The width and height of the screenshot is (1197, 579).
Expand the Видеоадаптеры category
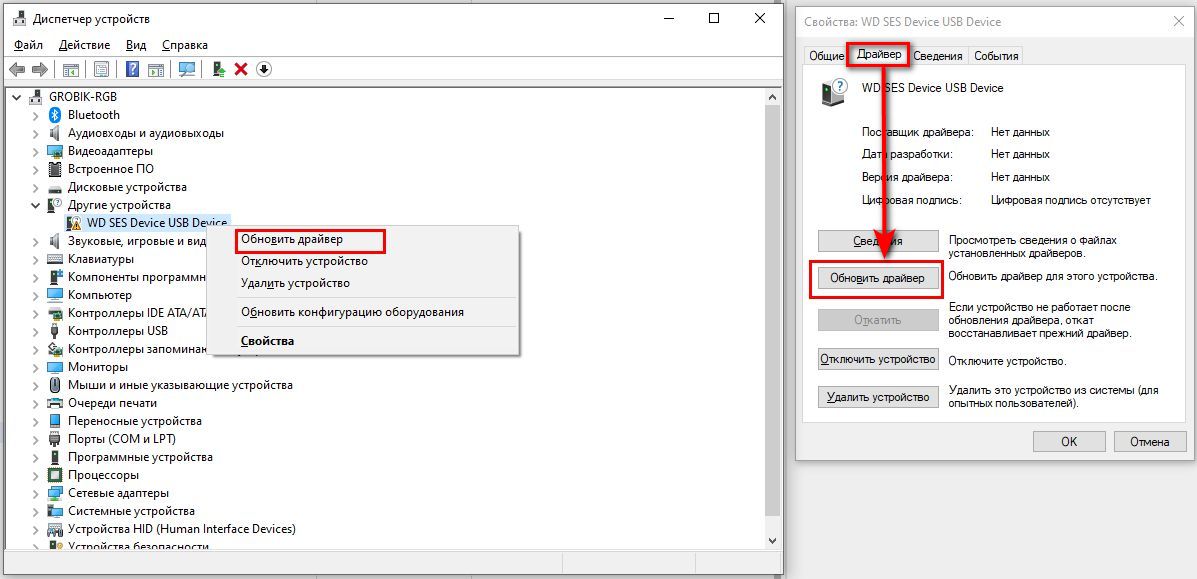(x=36, y=151)
